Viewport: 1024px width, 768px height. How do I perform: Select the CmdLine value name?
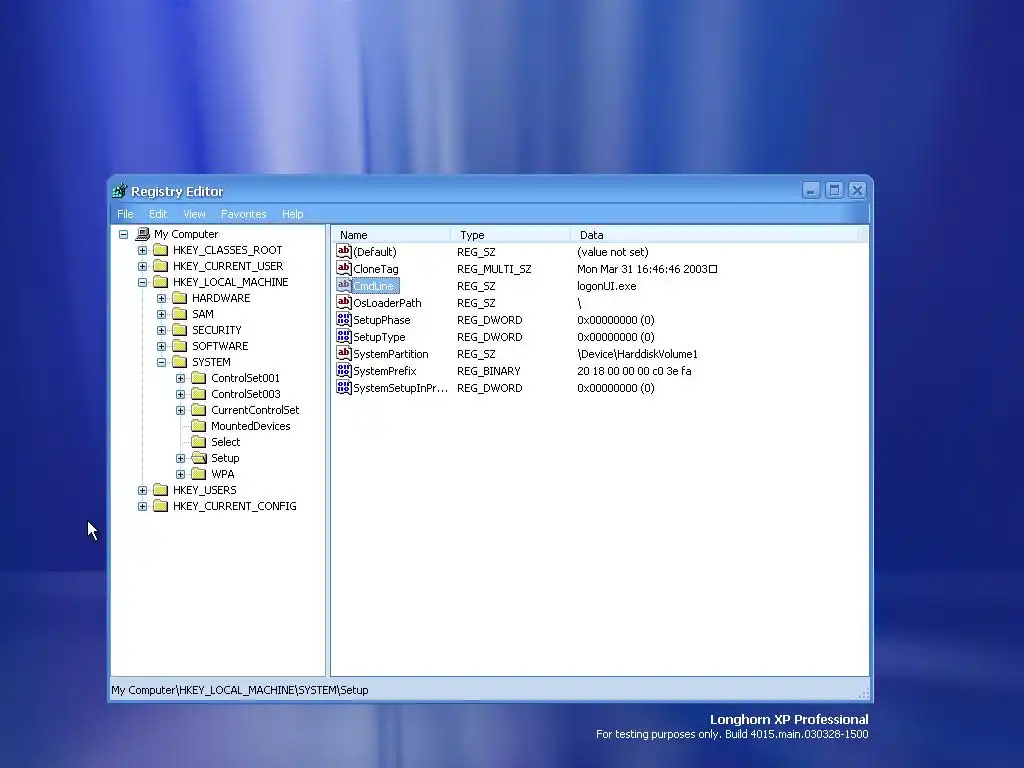374,286
